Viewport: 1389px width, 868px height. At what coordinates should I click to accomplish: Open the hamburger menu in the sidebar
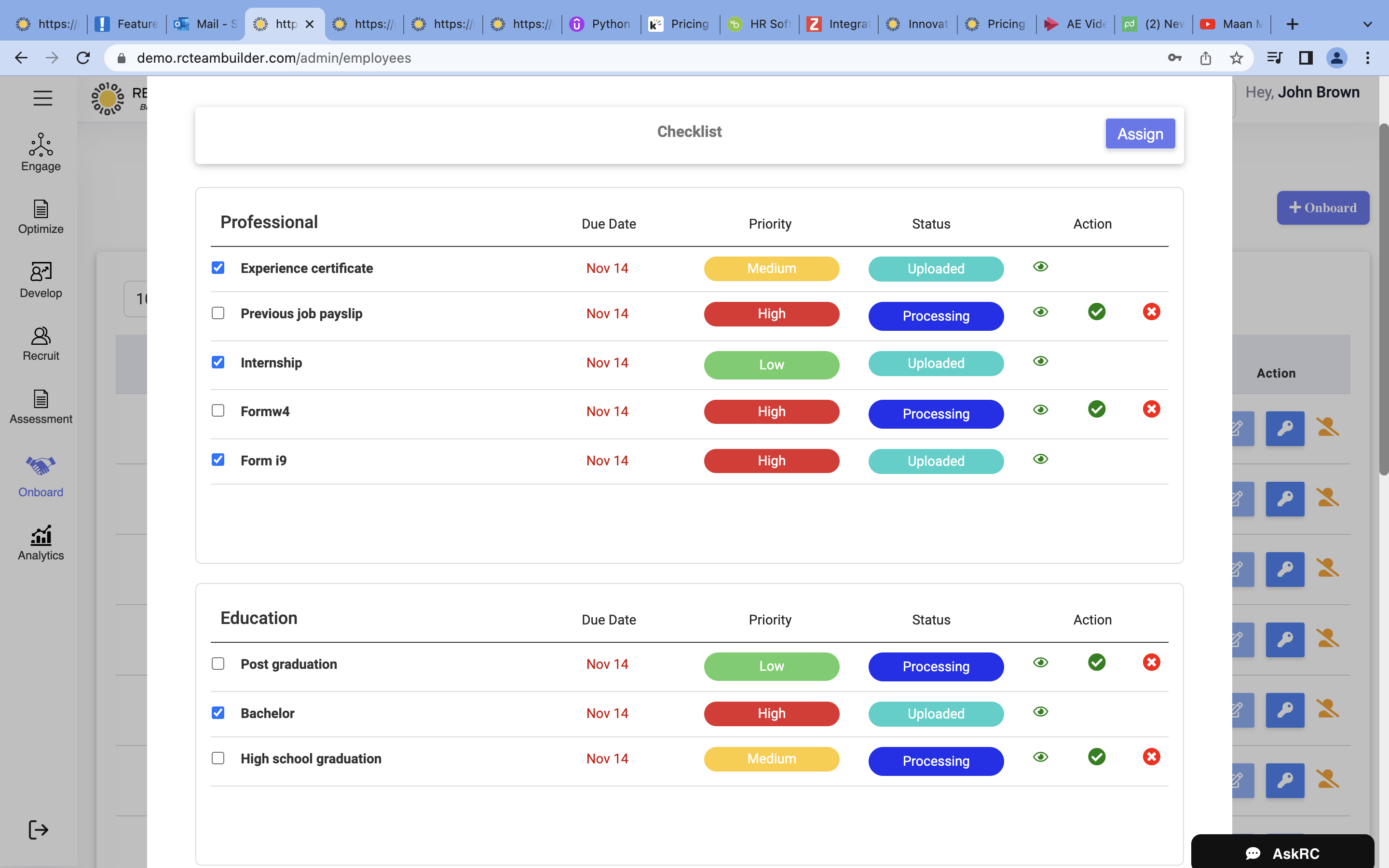pyautogui.click(x=42, y=98)
